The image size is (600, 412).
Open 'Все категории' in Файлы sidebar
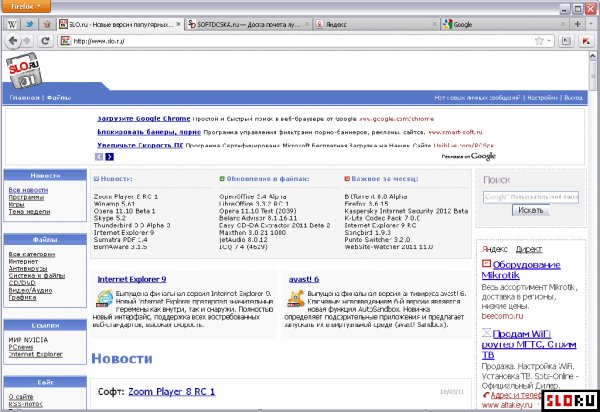(x=32, y=254)
